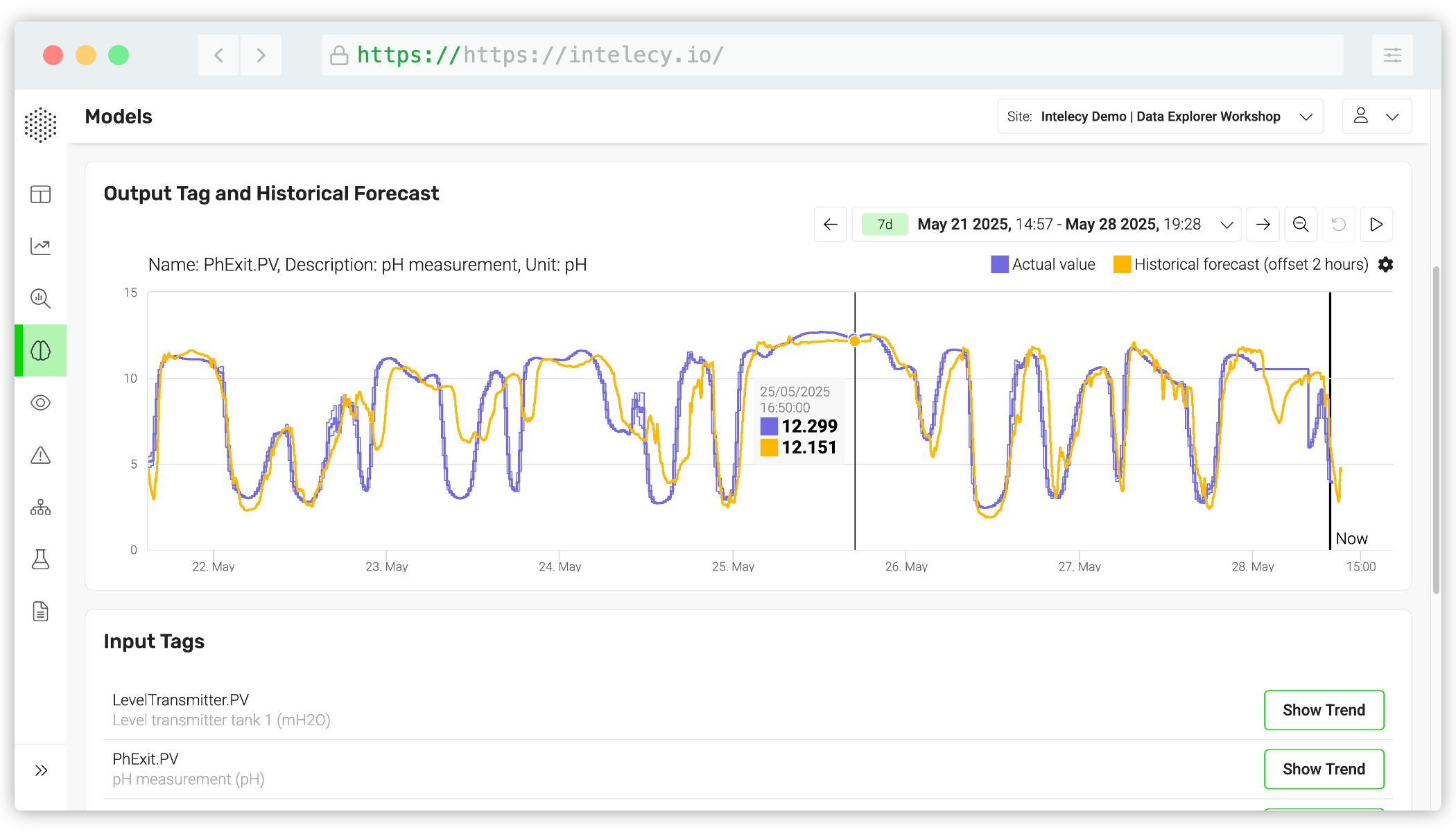Open the user account dropdown
The height and width of the screenshot is (832, 1456).
(1376, 116)
